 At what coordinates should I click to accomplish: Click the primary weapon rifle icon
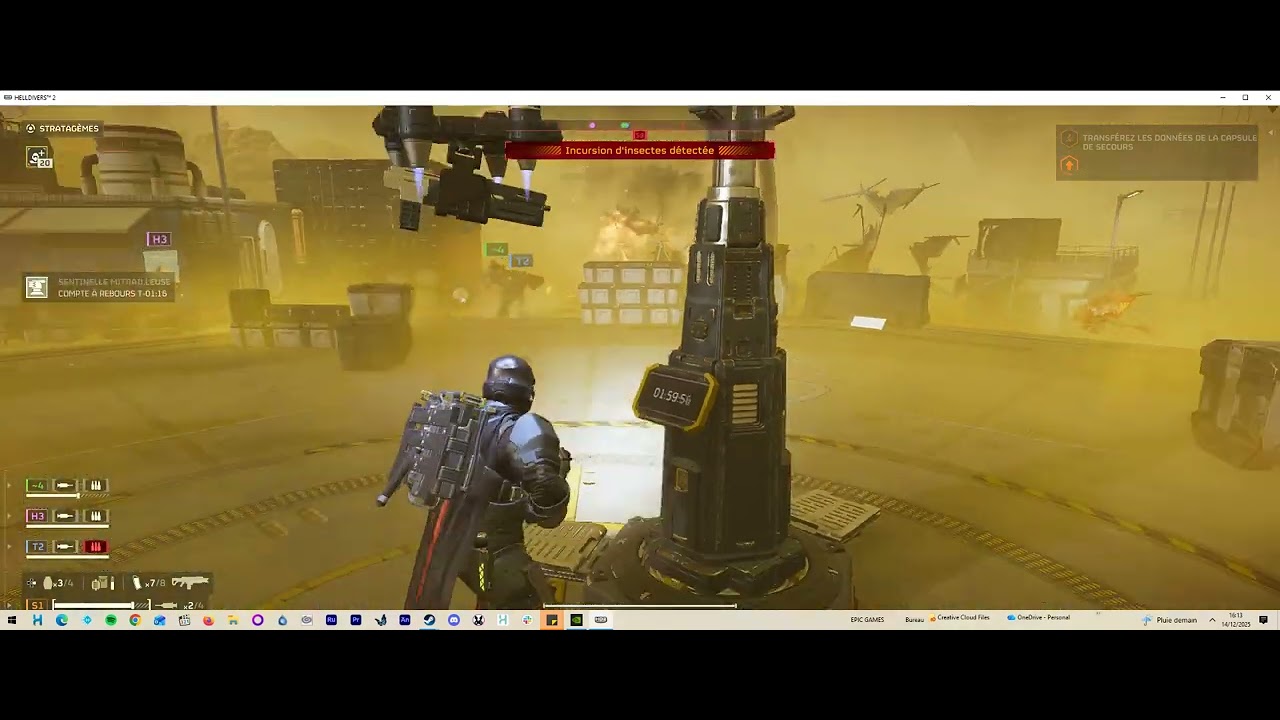click(x=190, y=582)
